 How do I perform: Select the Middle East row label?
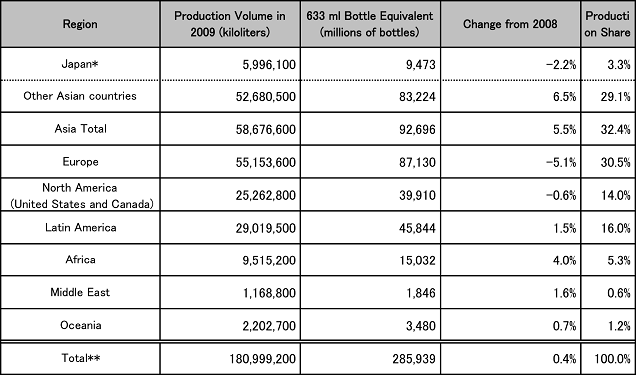click(80, 292)
